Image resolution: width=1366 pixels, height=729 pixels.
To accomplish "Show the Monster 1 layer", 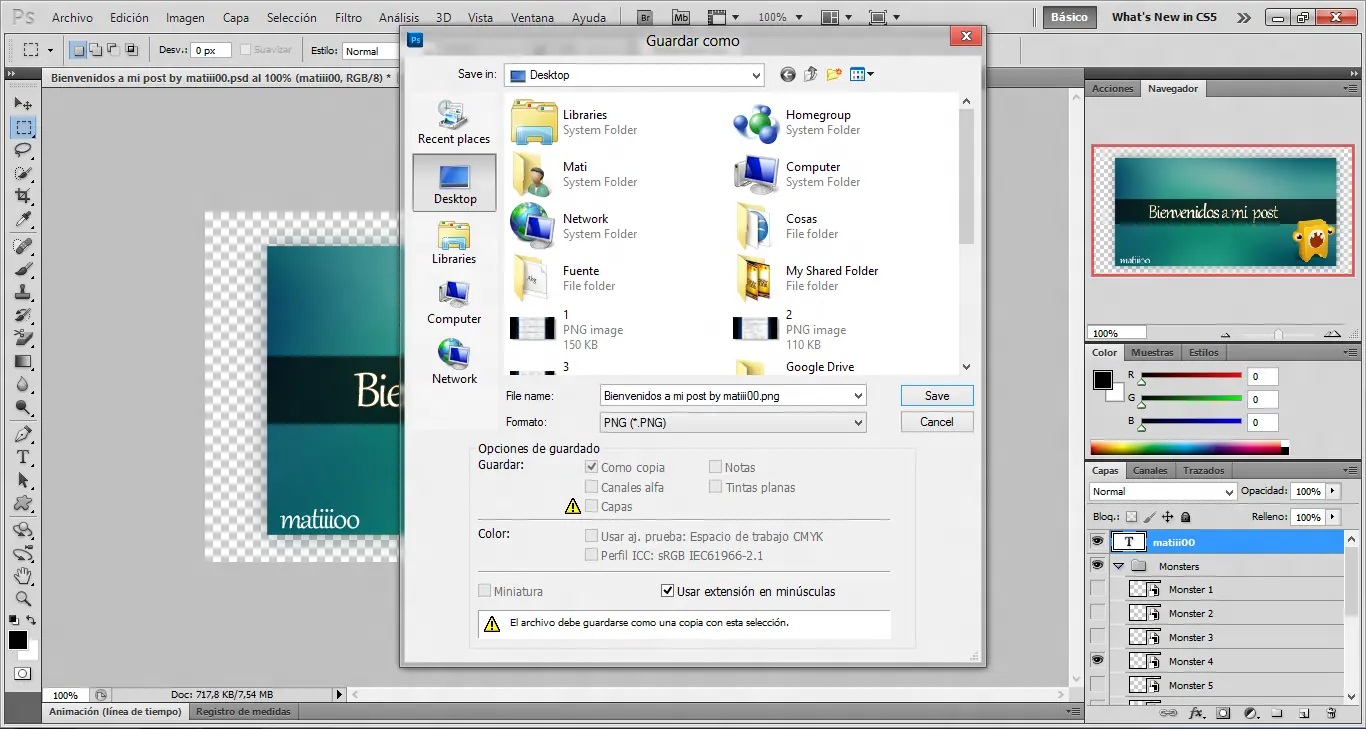I will tap(1098, 589).
